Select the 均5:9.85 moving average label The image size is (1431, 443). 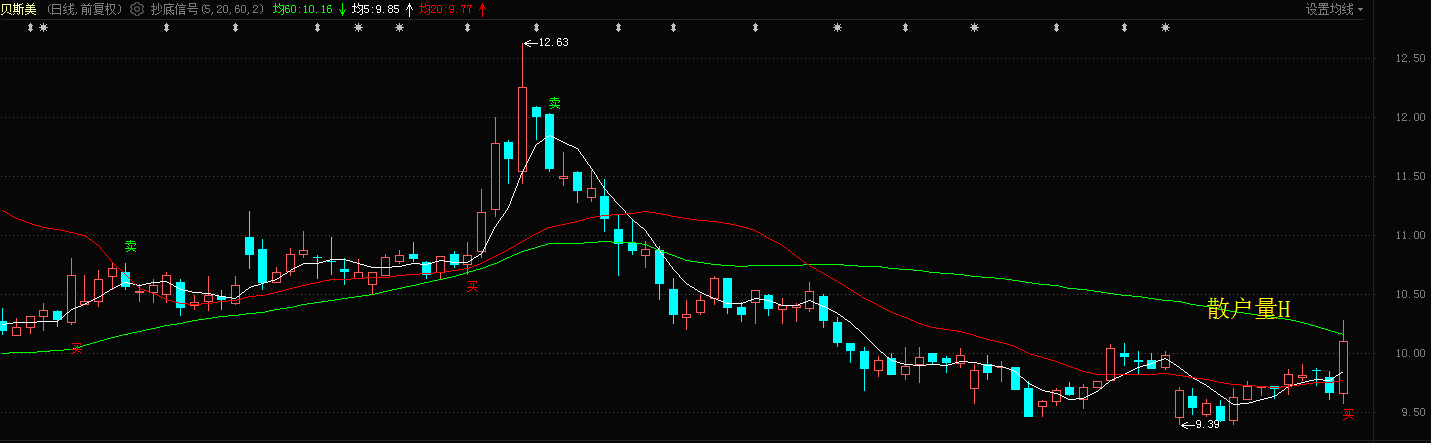point(376,10)
